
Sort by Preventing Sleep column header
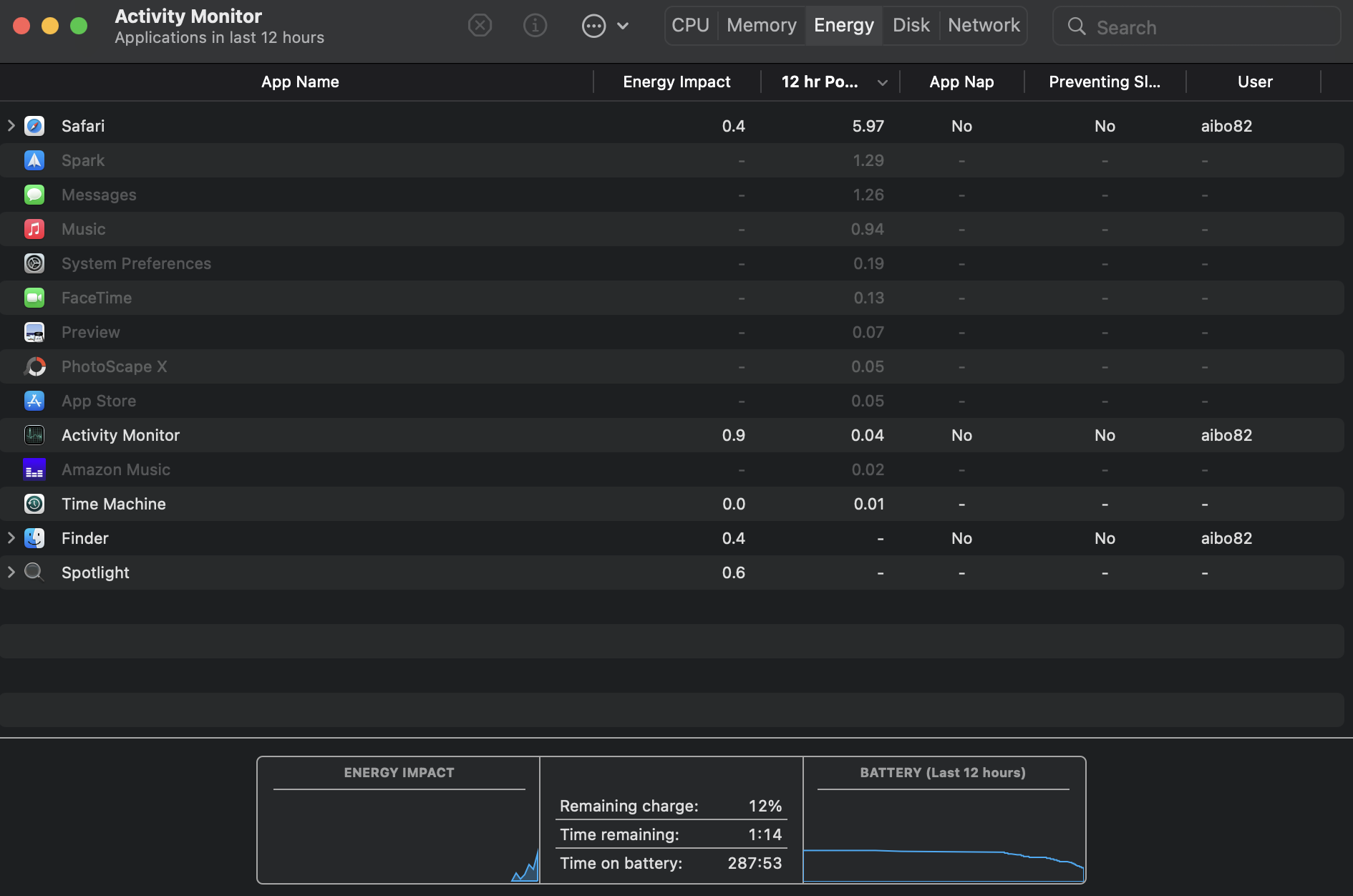(1105, 82)
